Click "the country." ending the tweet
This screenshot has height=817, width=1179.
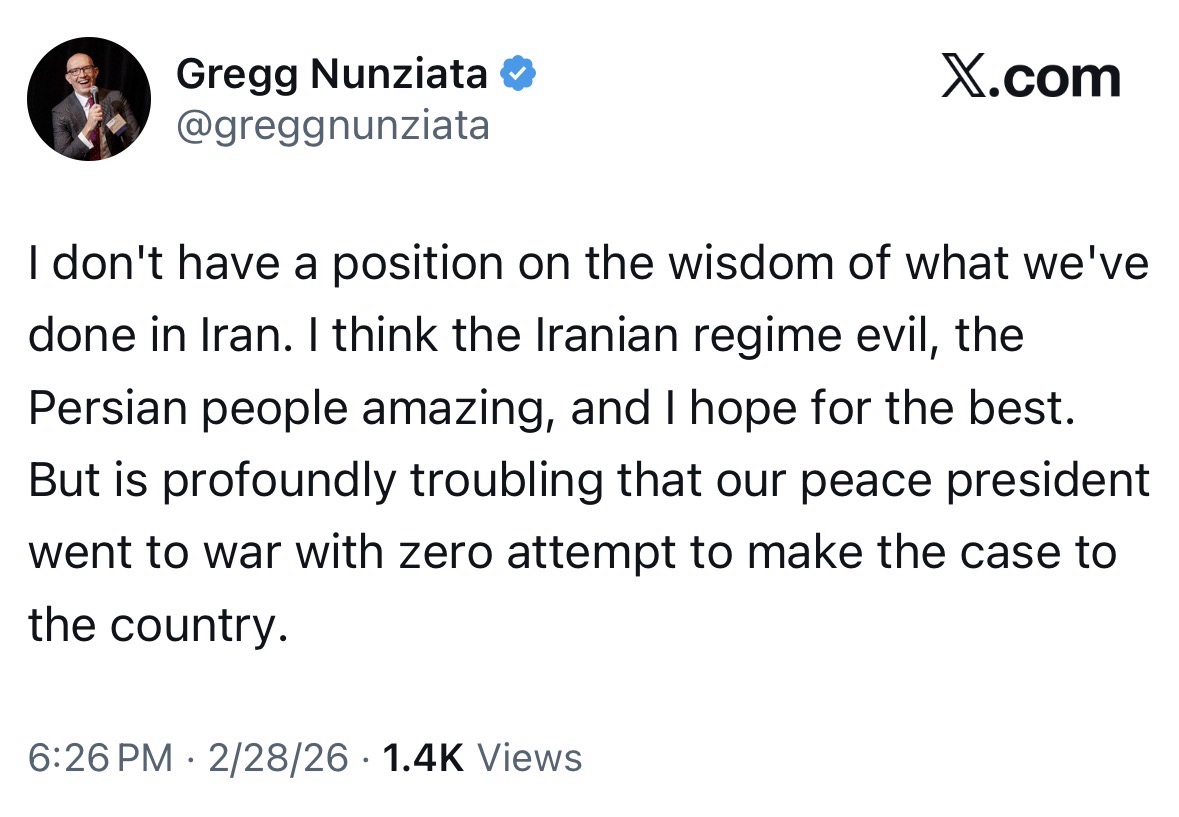coord(150,624)
